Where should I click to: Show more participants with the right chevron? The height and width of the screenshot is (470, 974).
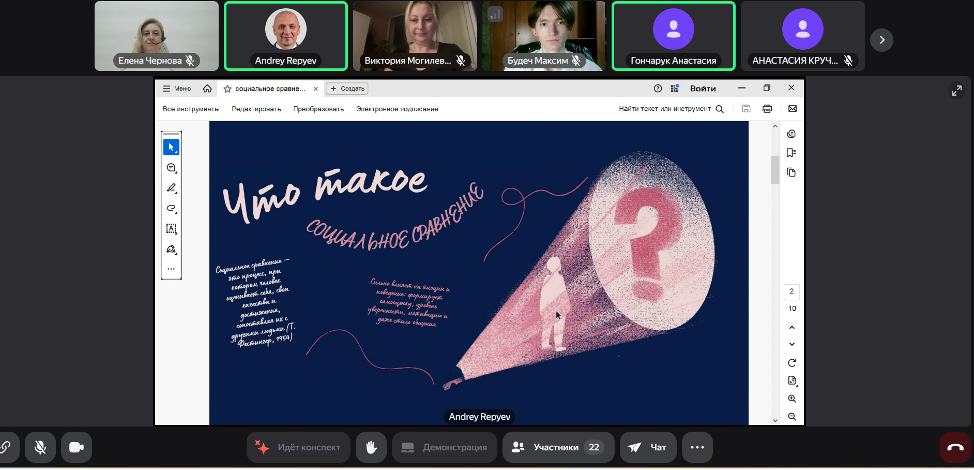[x=881, y=39]
